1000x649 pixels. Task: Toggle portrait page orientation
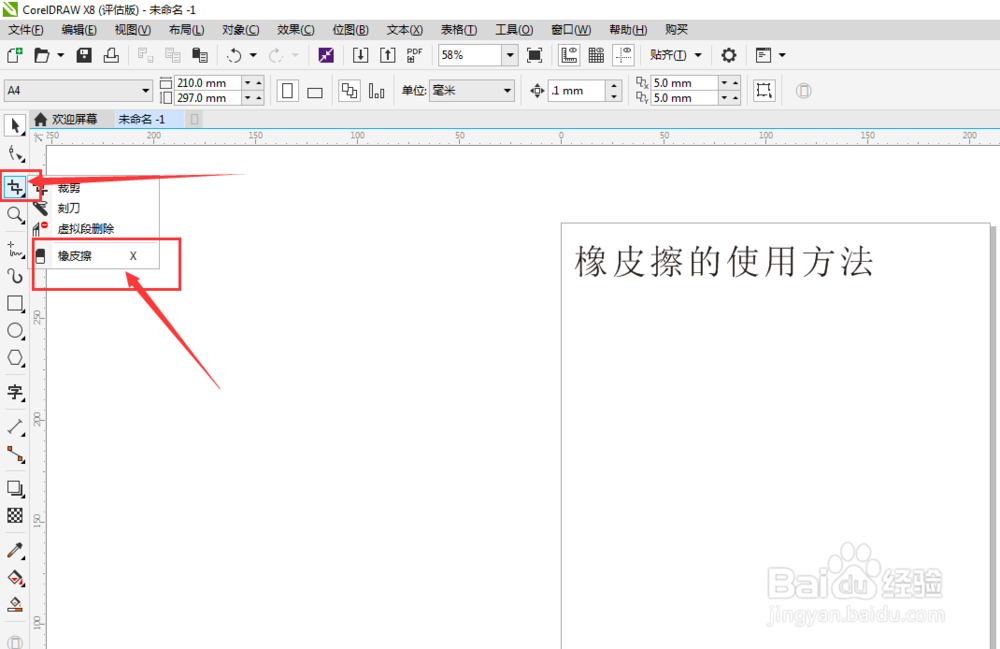point(287,90)
